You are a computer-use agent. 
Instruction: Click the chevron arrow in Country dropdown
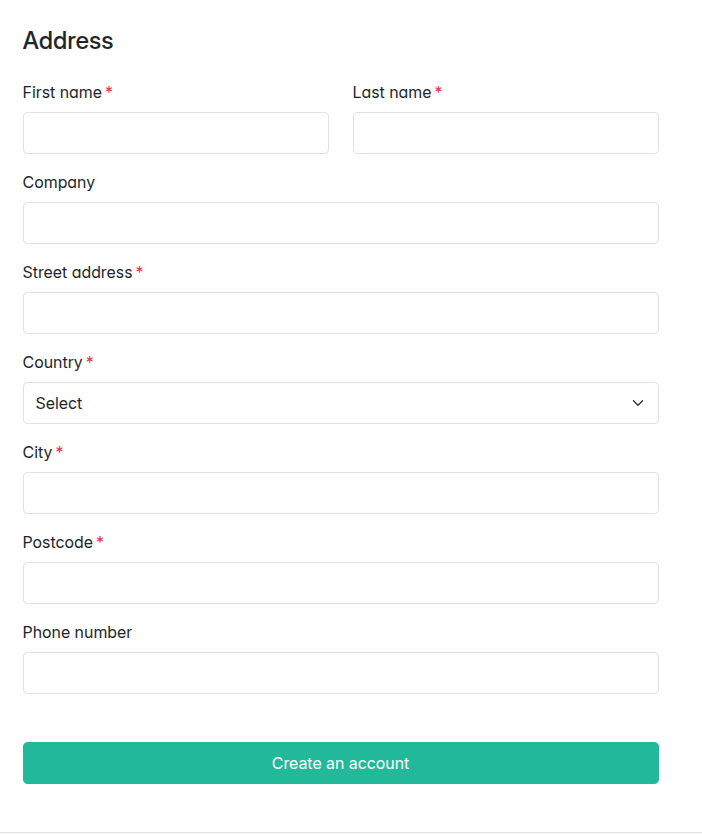coord(638,403)
